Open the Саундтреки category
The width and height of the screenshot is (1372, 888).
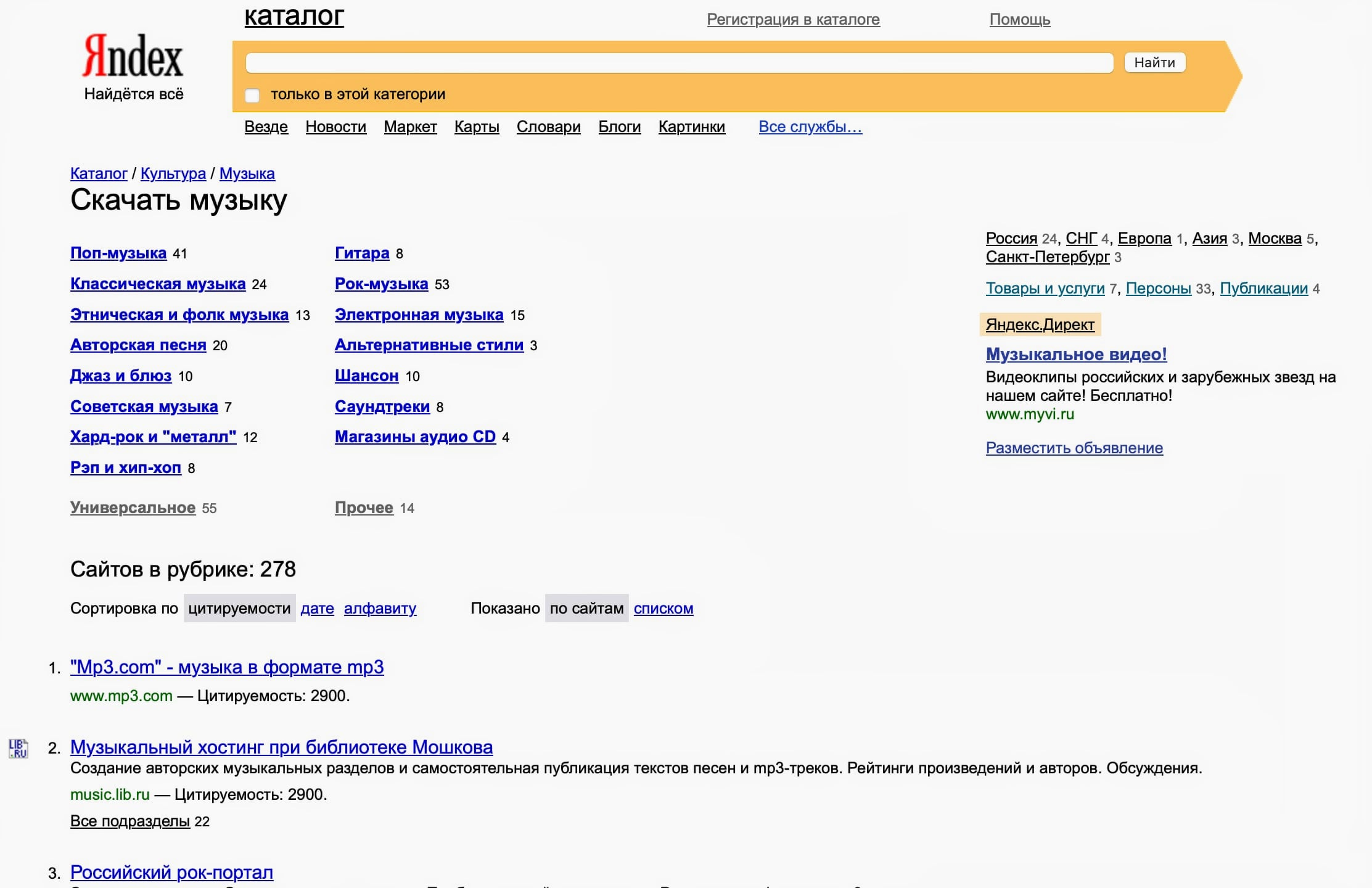382,407
